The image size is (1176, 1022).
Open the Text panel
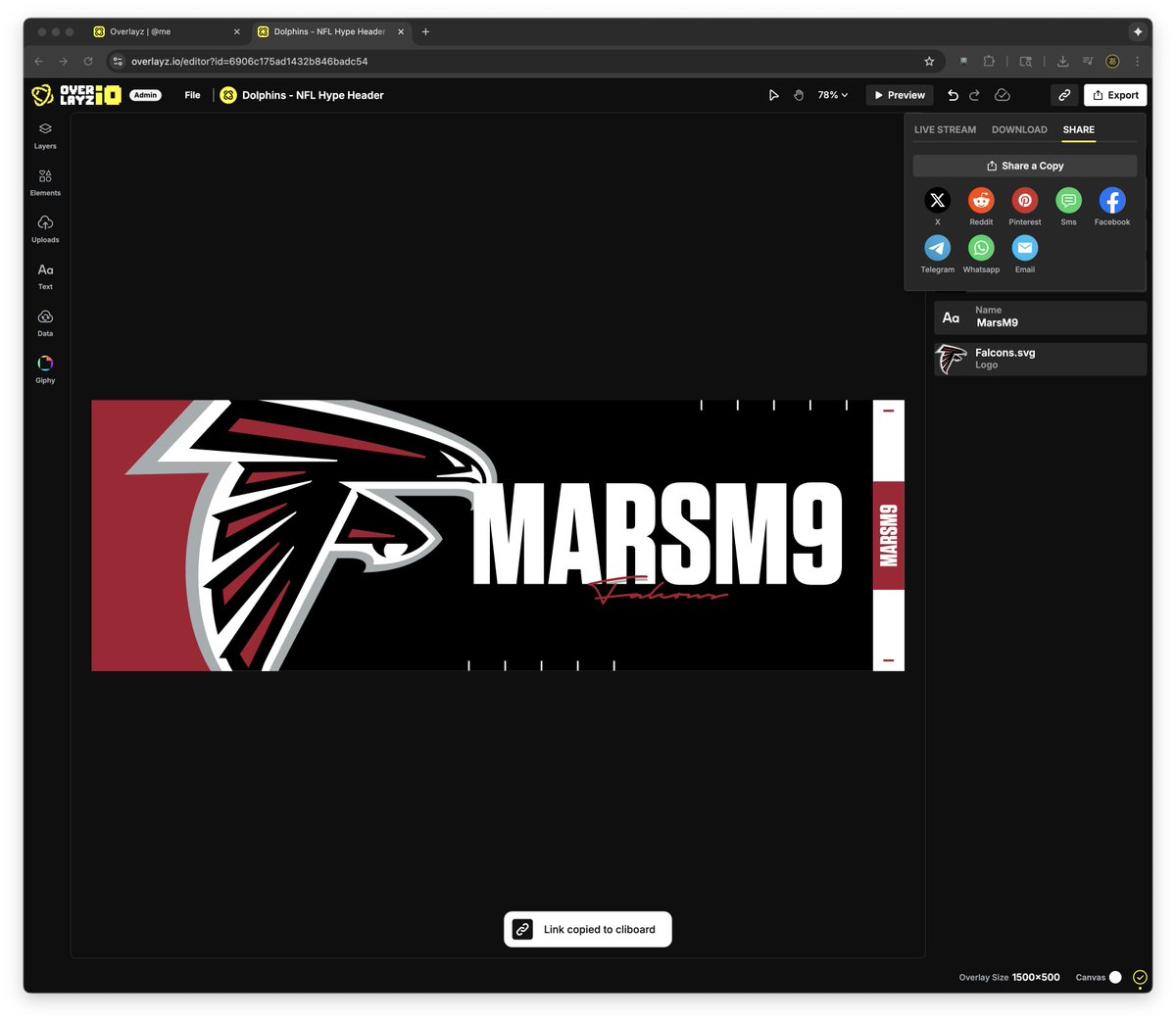(x=45, y=276)
